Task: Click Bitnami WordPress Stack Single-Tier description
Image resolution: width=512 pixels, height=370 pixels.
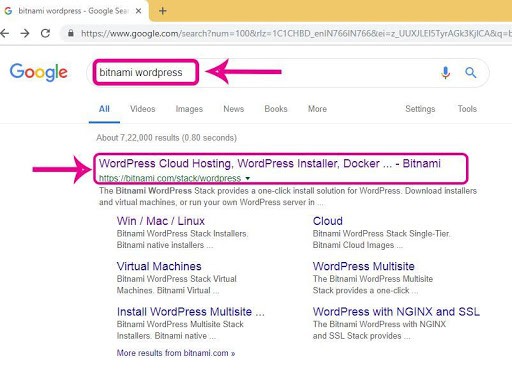Action: (381, 239)
